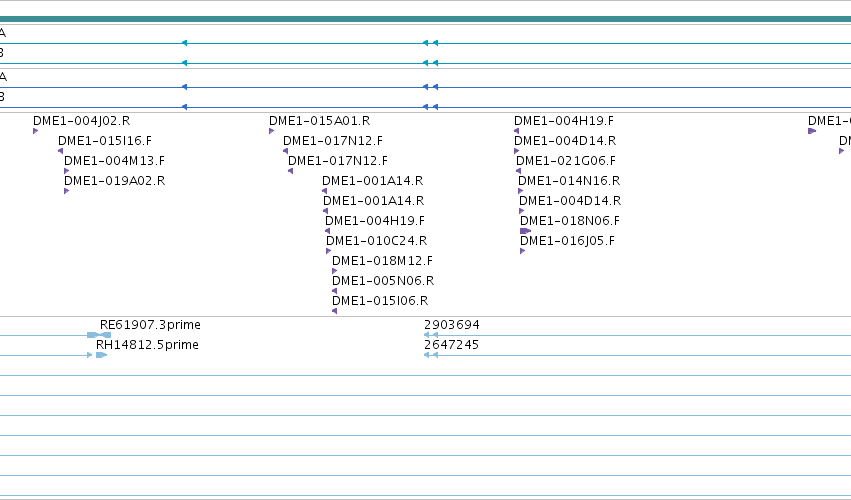Click the DME1-010C24.R feature label
The image size is (851, 500).
click(x=377, y=240)
